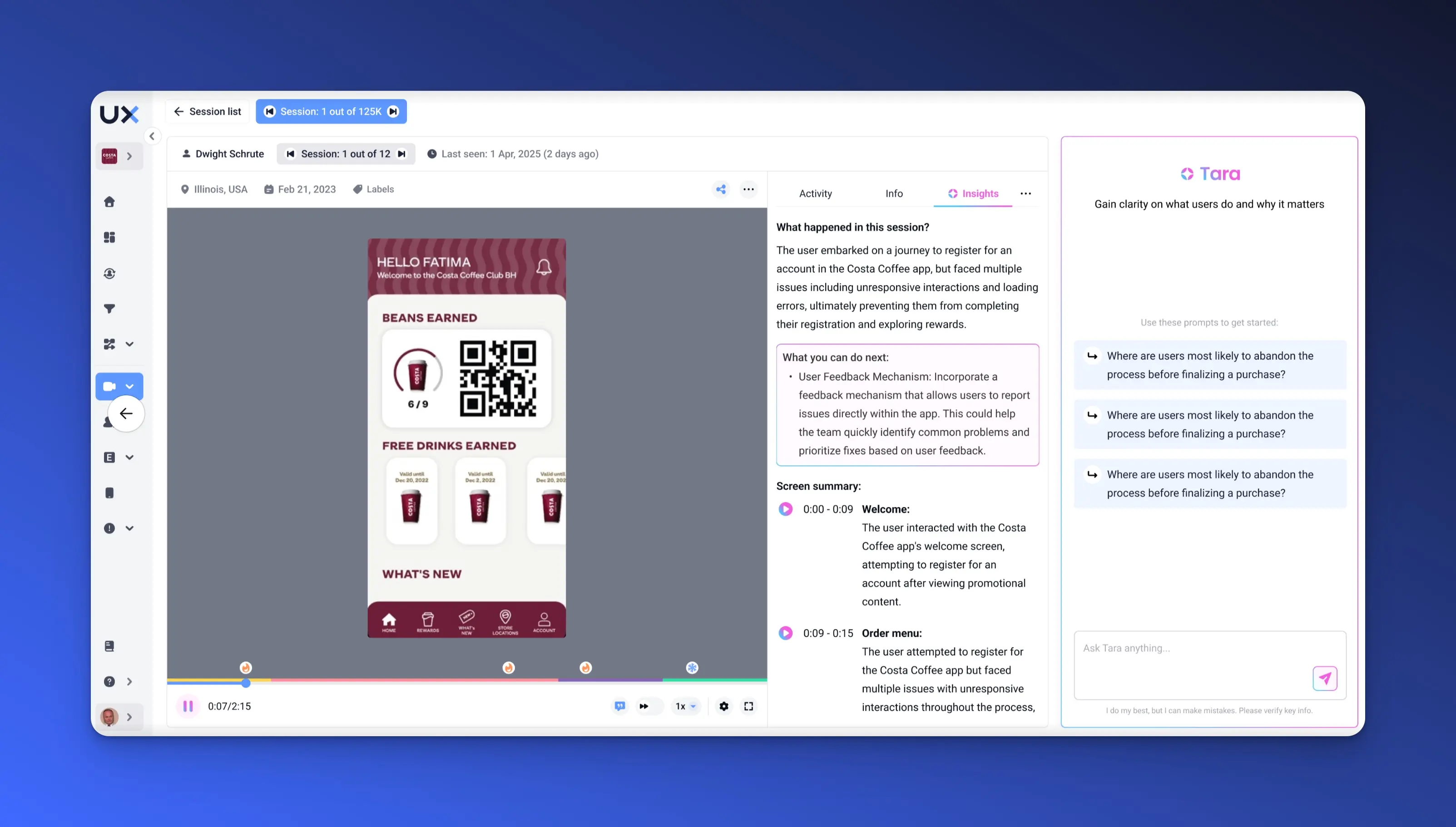
Task: Open the funnel icon in the sidebar
Action: (x=110, y=308)
